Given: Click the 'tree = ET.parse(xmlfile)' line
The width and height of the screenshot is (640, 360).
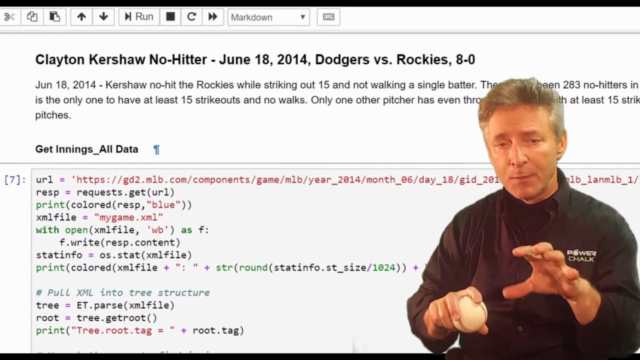Looking at the screenshot, I should pos(105,305).
